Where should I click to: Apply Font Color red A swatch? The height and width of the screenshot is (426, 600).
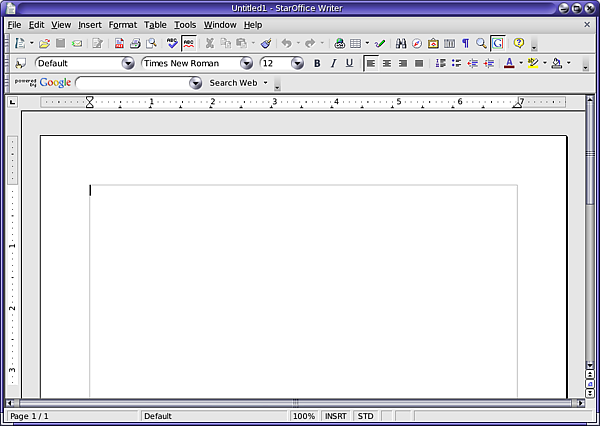tap(509, 63)
